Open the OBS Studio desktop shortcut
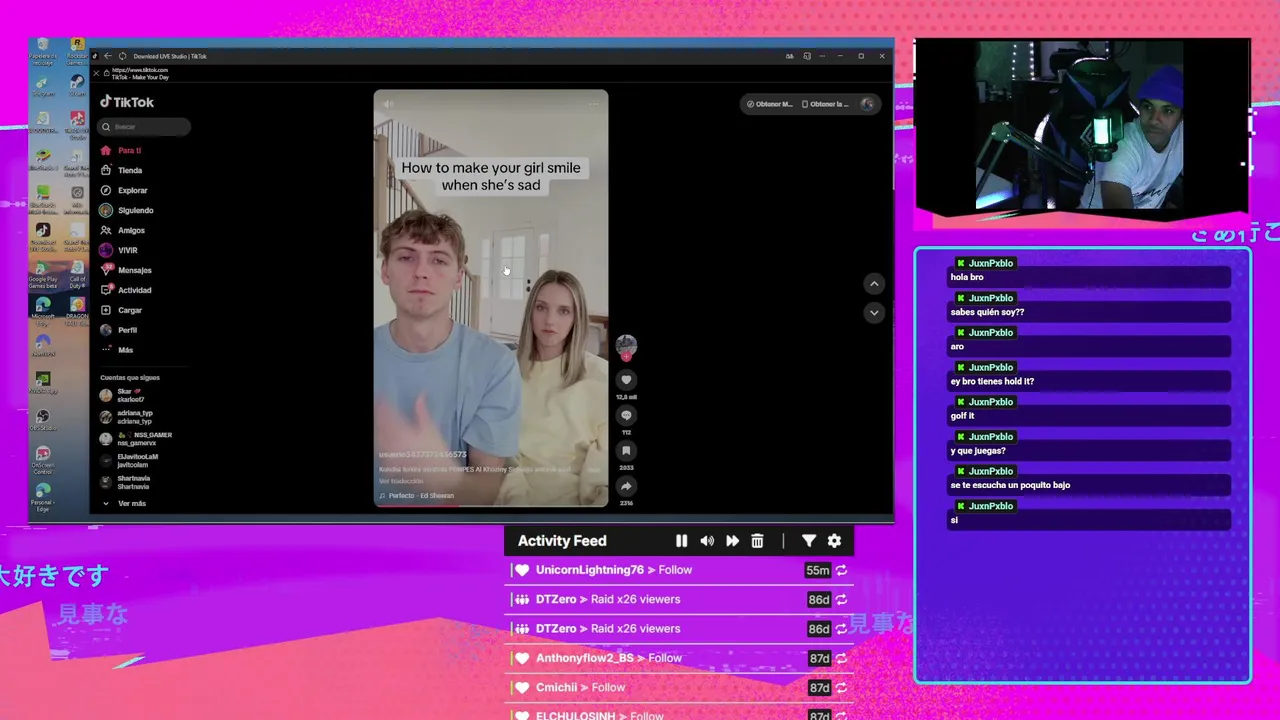 [43, 420]
